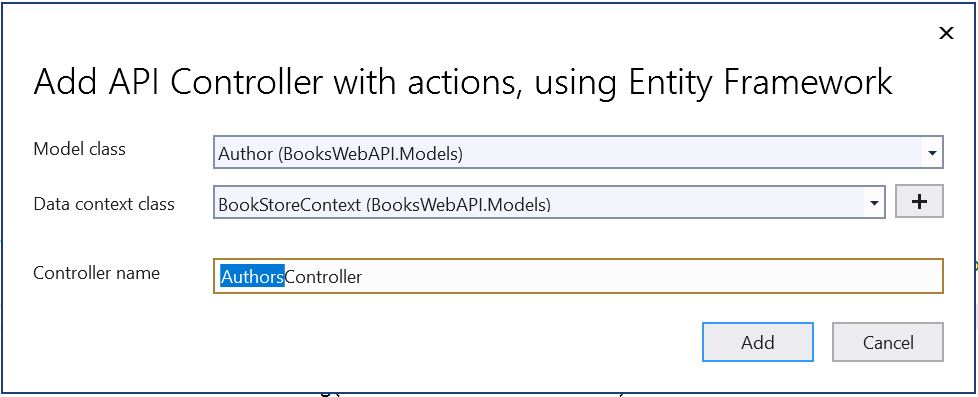Select the BookStoreContext (BooksWebAPI.Models) combo box
The height and width of the screenshot is (397, 978).
pos(549,202)
